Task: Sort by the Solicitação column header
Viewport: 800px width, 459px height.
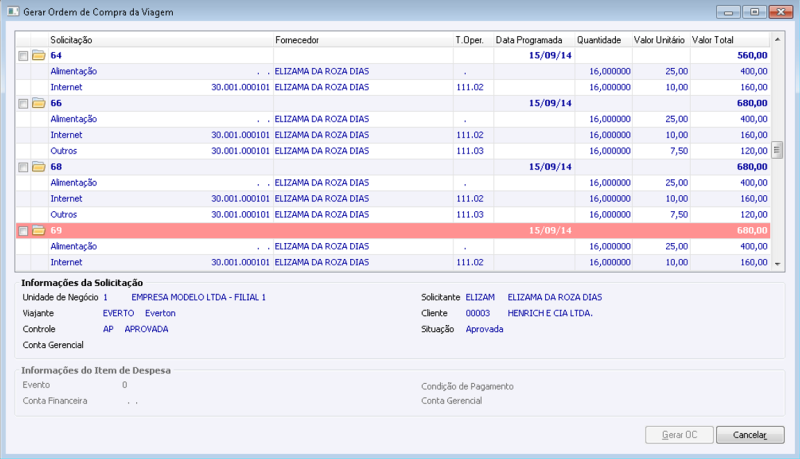Action: pyautogui.click(x=161, y=40)
